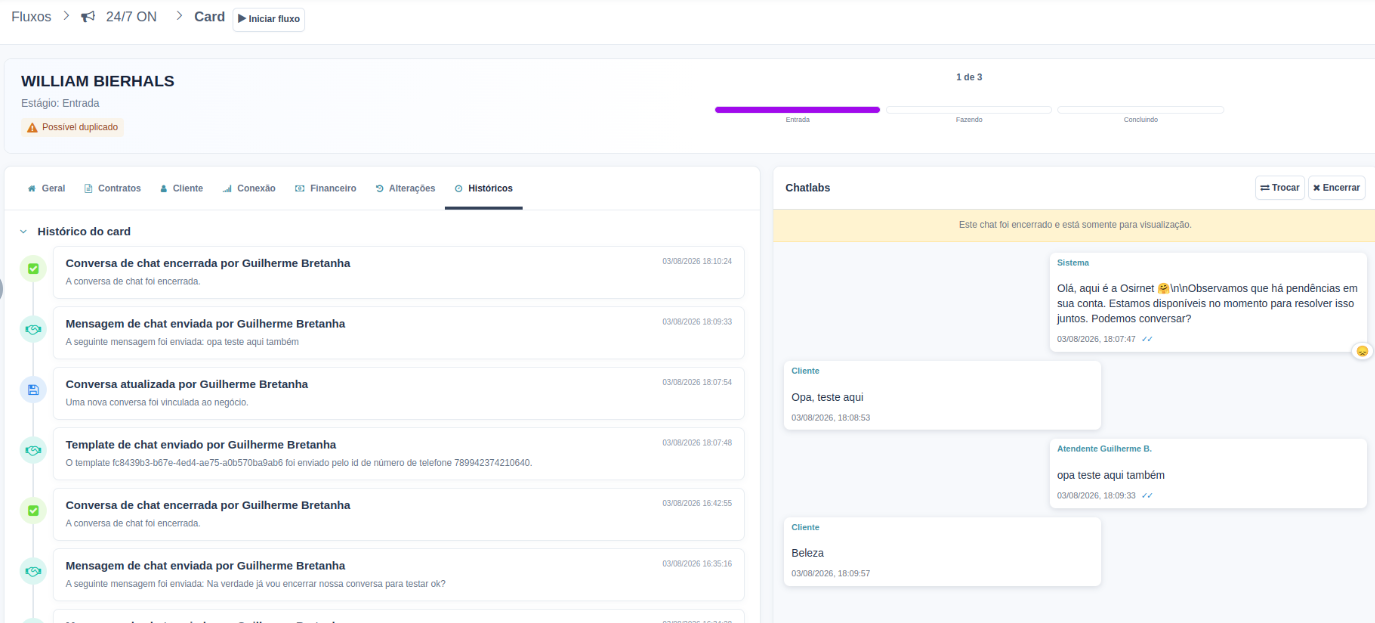Click timestamp 03/08/2026 16:42:55

pos(697,503)
